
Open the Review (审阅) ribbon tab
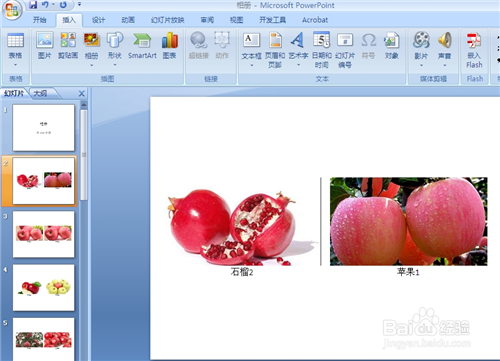click(x=207, y=20)
